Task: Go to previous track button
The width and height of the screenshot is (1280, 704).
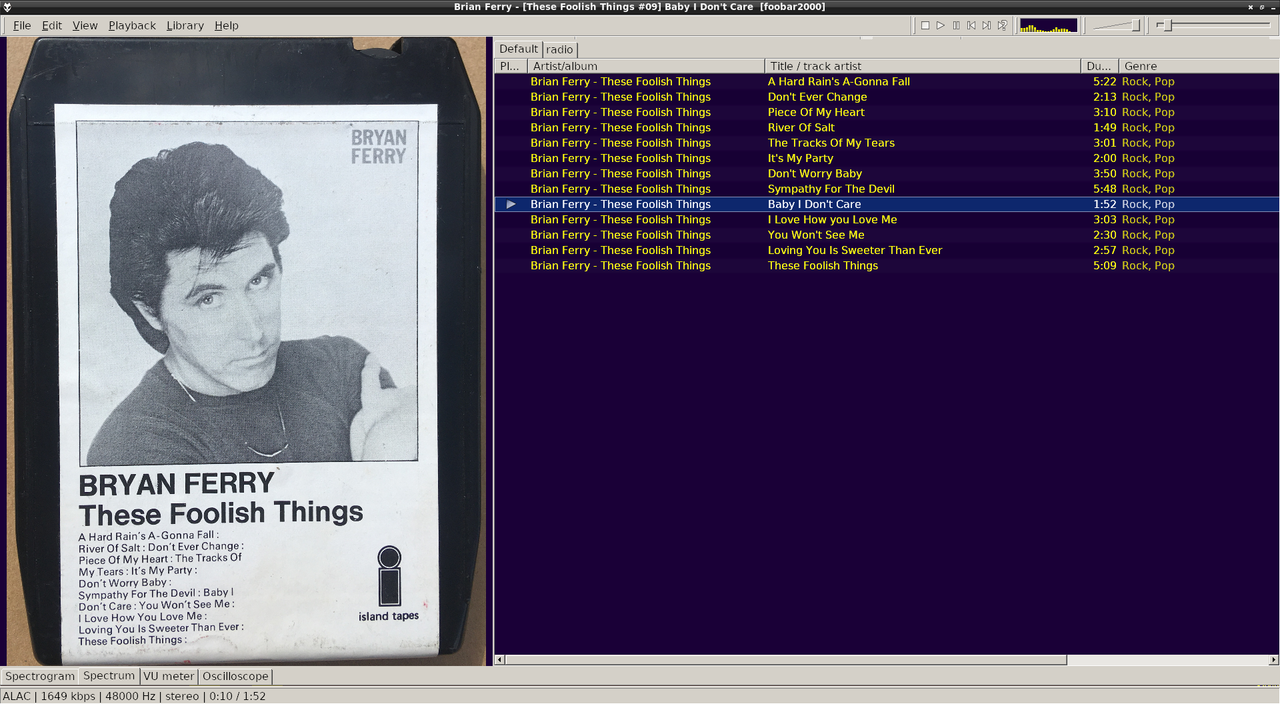Action: [x=971, y=25]
